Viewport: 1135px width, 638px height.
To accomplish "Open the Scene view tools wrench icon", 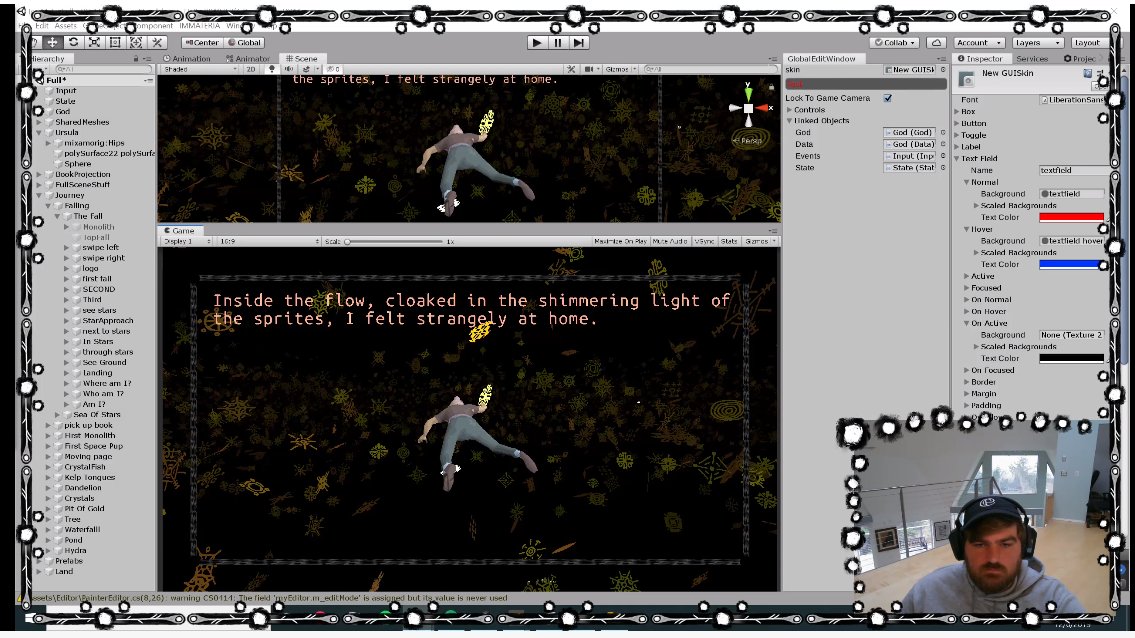I will pyautogui.click(x=571, y=70).
